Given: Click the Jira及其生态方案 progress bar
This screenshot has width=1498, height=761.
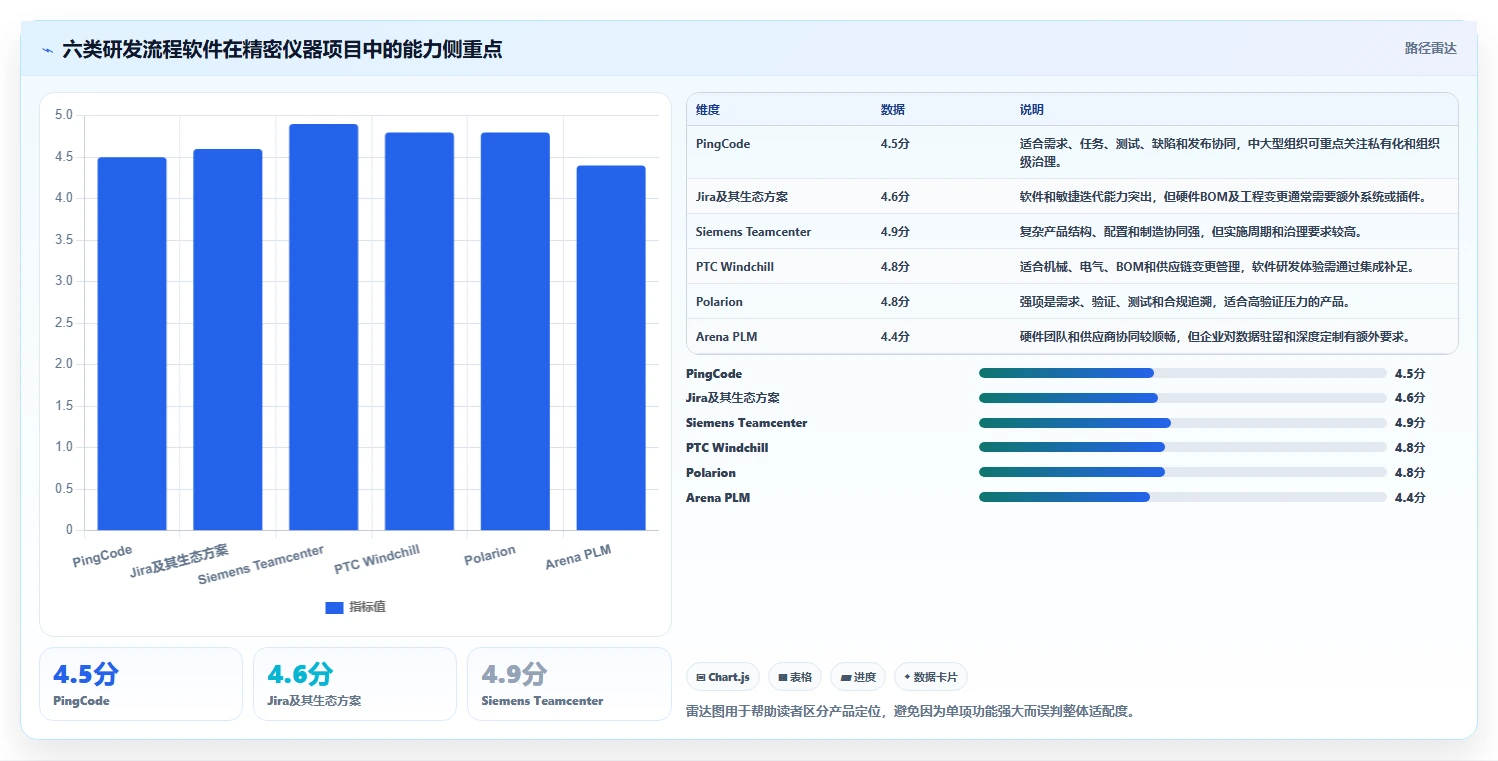Looking at the screenshot, I should click(x=1183, y=398).
